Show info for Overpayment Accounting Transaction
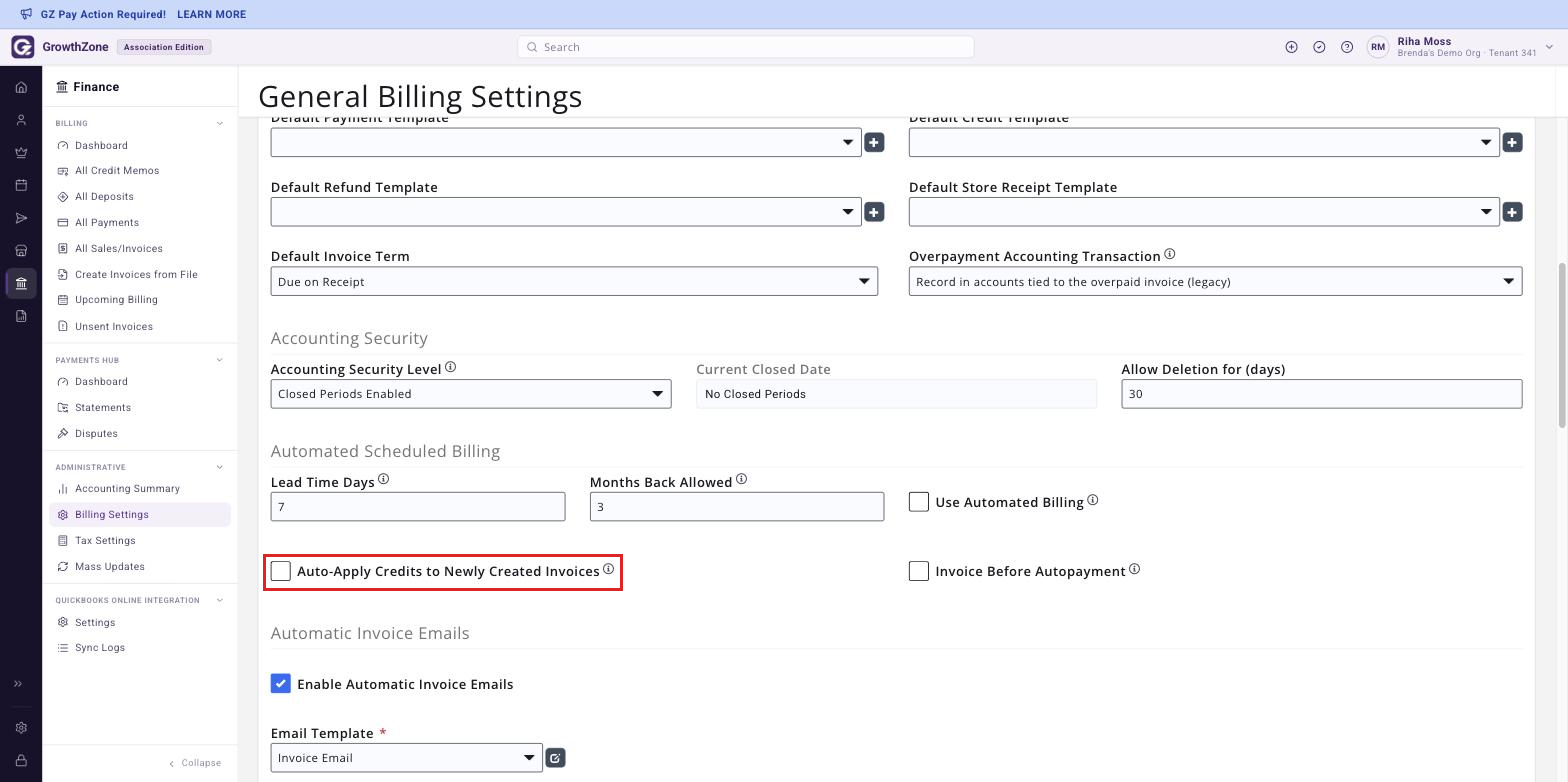This screenshot has width=1568, height=782. [x=1169, y=255]
